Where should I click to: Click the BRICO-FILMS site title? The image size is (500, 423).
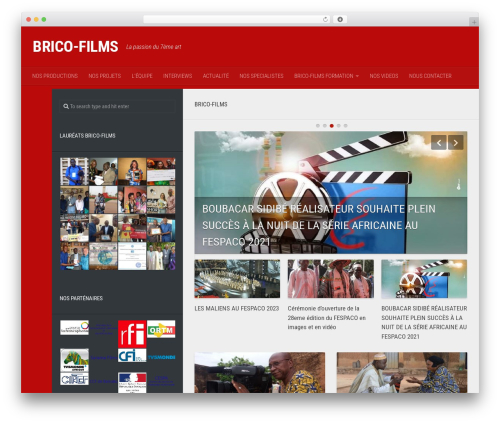pos(75,47)
